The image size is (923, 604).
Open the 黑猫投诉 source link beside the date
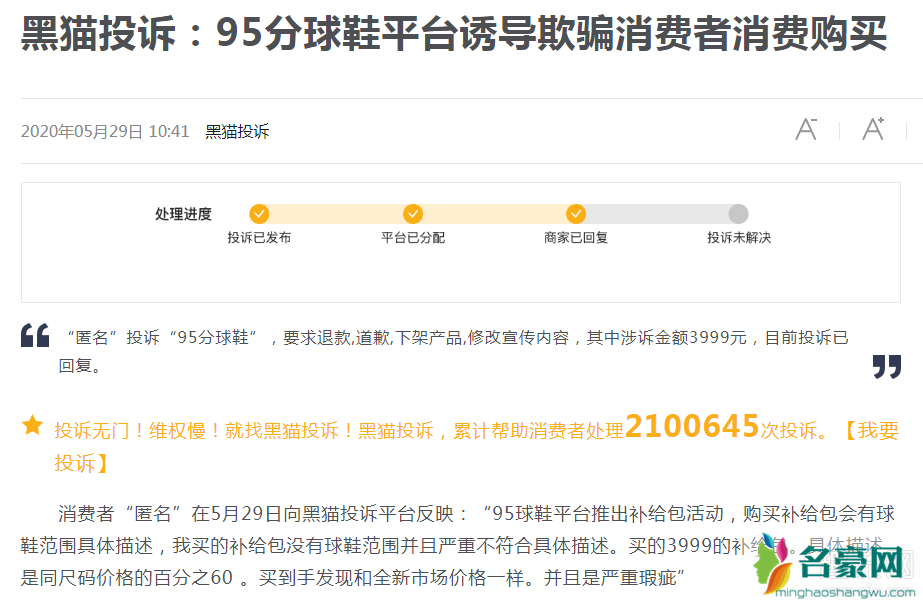(x=237, y=132)
